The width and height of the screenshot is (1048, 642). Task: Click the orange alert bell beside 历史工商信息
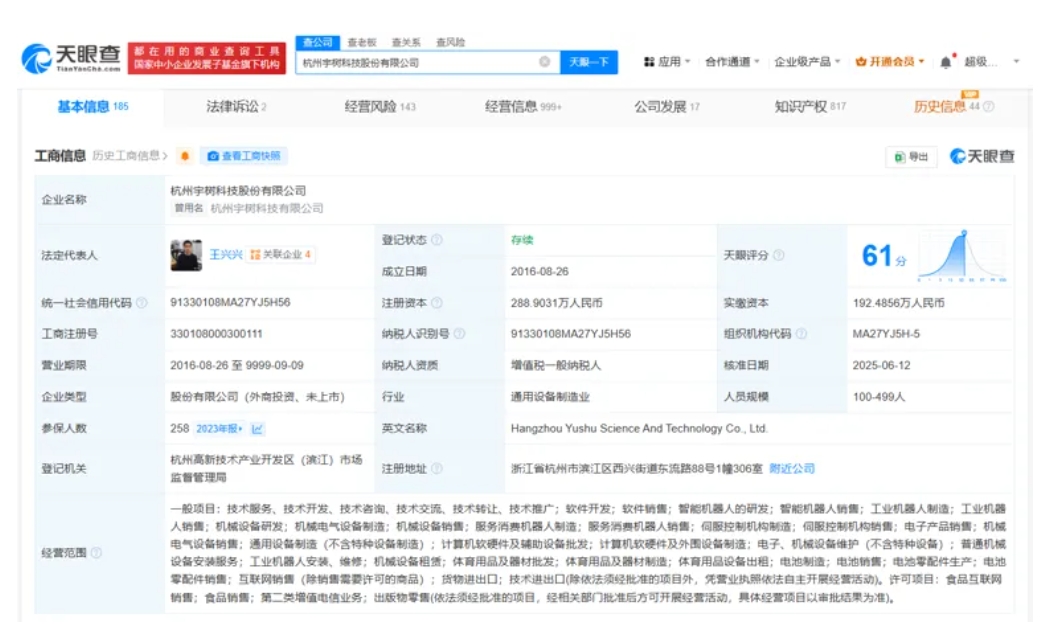pos(185,156)
